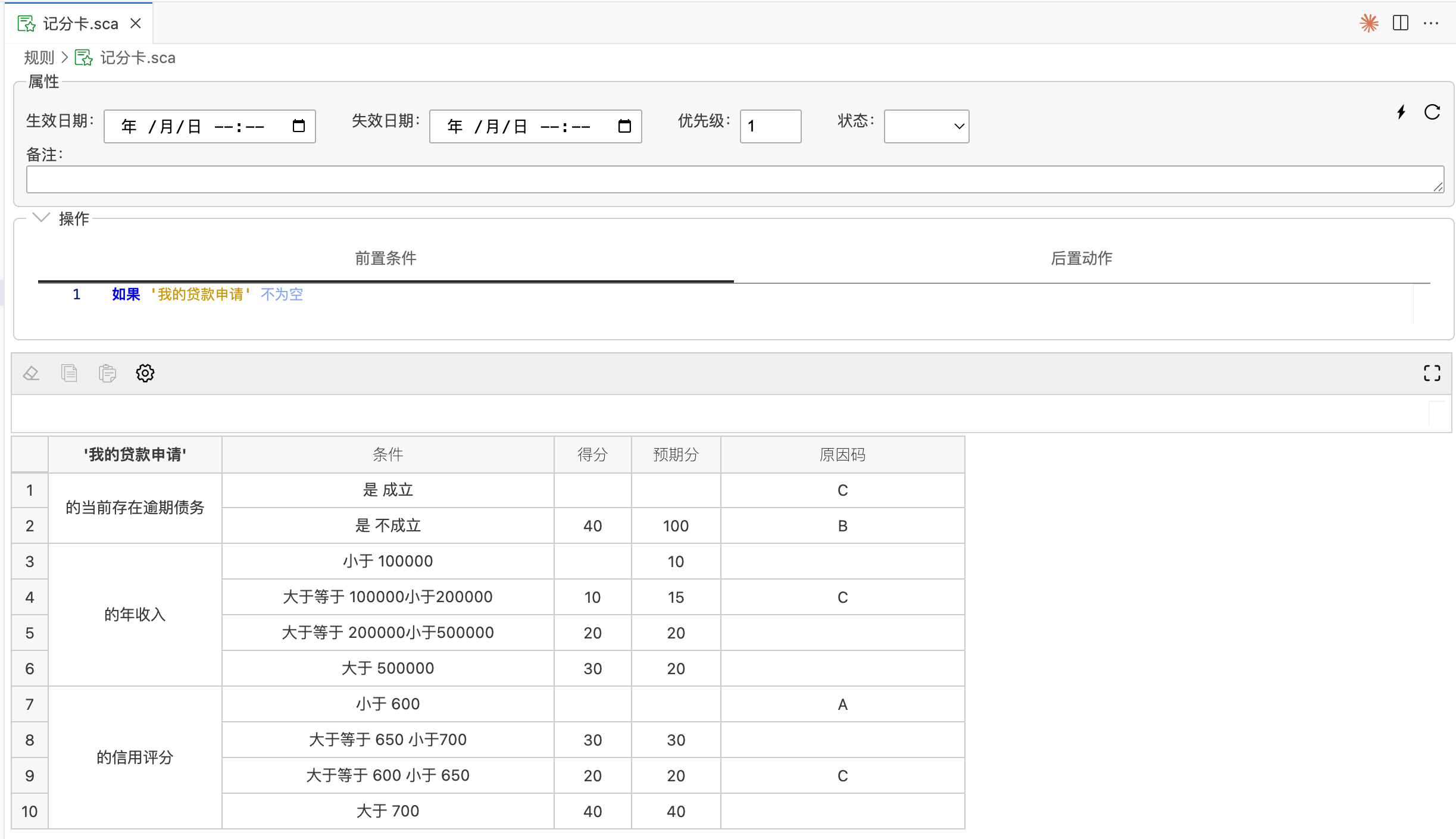The height and width of the screenshot is (839, 1456).
Task: Select the 的年收入 attribute cell
Action: (x=135, y=615)
